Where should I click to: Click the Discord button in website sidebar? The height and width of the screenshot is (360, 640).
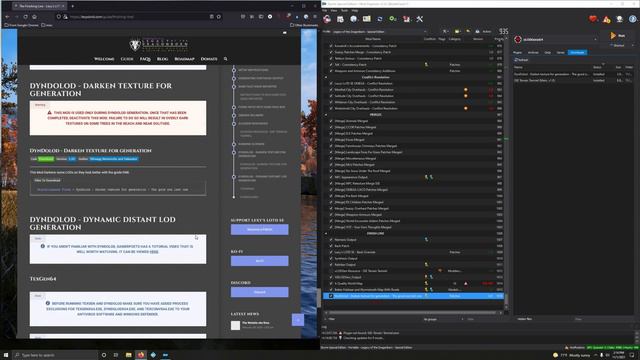[260, 292]
